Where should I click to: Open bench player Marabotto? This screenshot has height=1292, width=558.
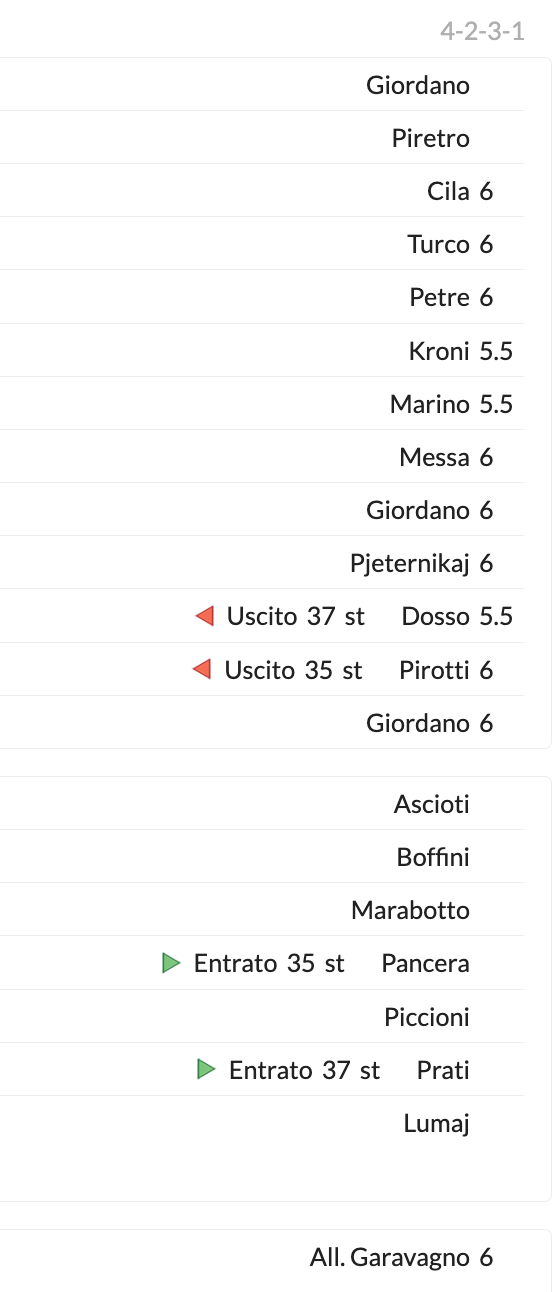click(x=411, y=910)
